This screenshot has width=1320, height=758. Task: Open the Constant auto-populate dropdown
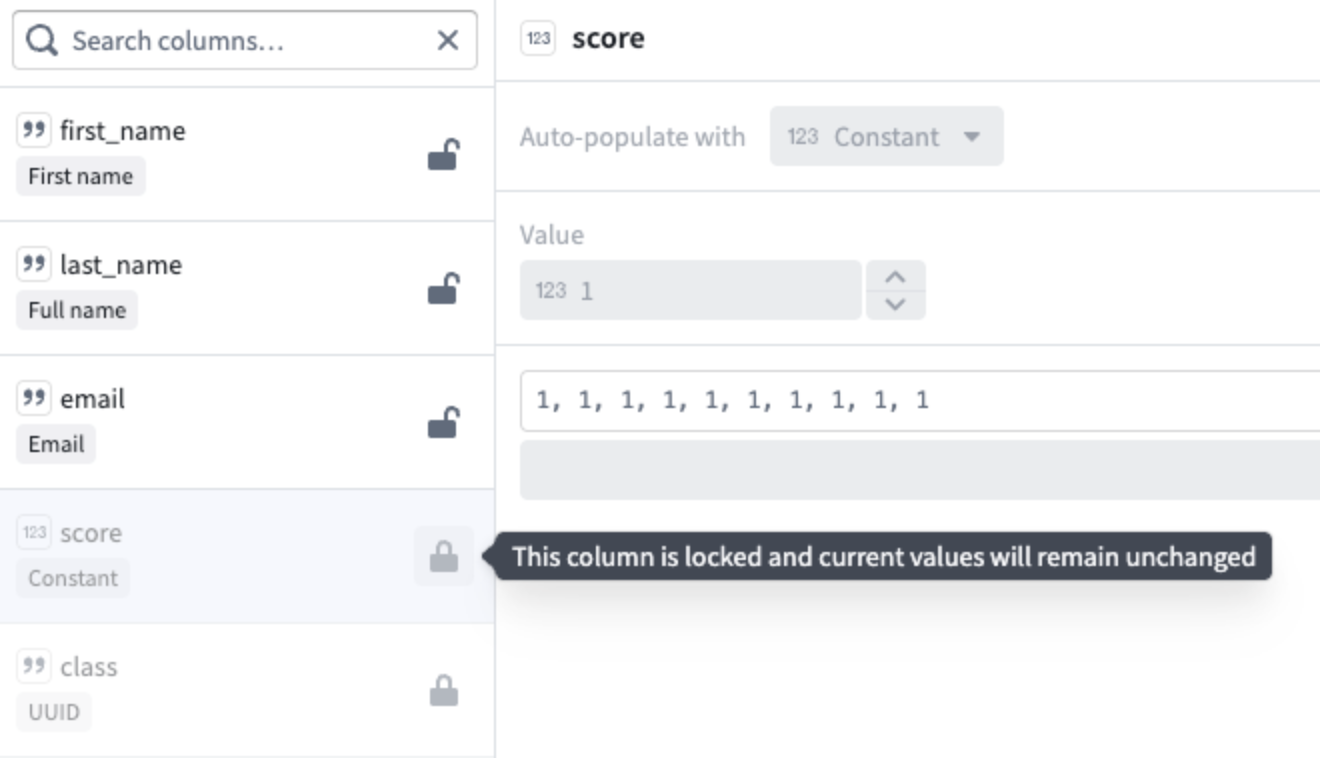[x=886, y=137]
